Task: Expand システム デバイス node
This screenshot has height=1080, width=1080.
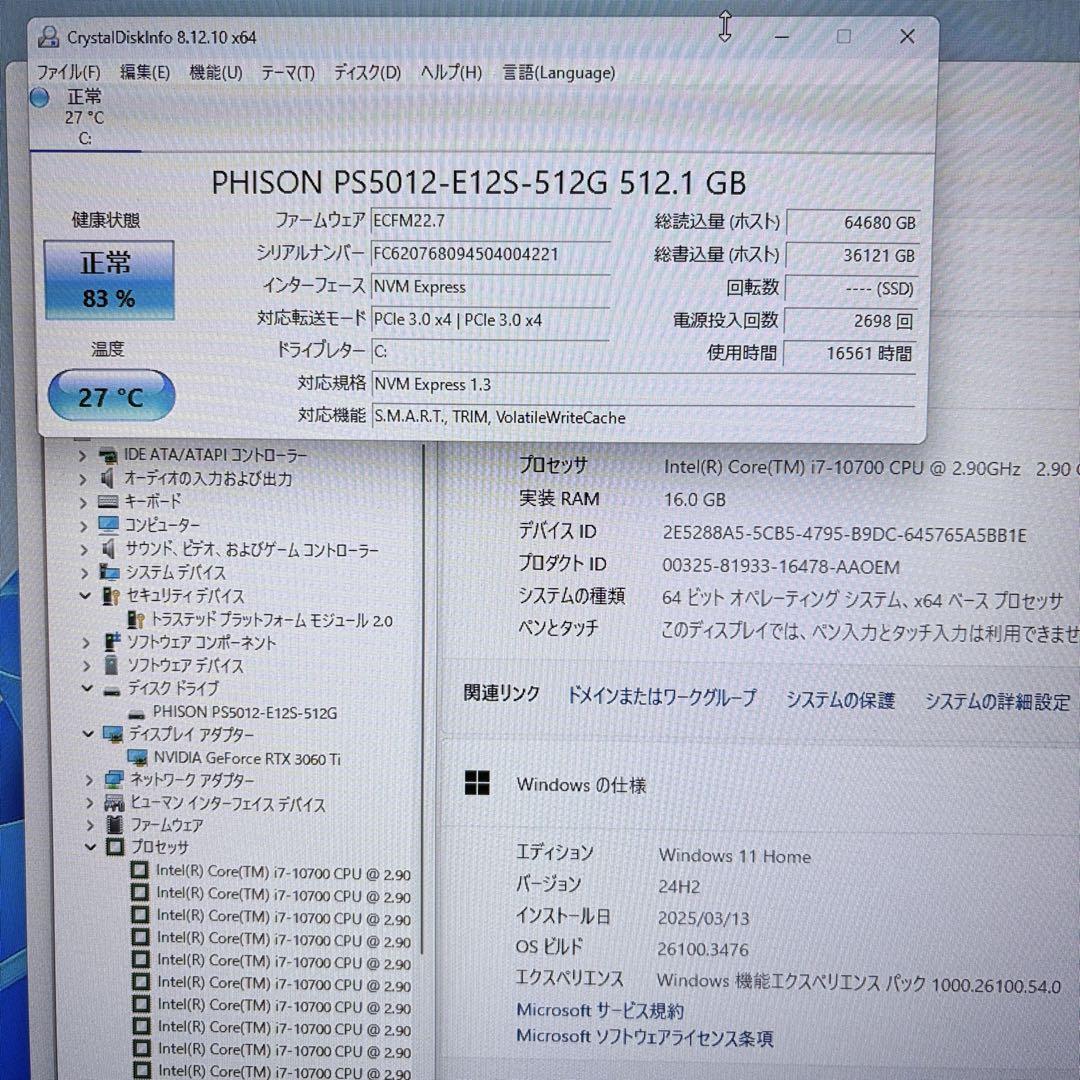Action: (85, 573)
